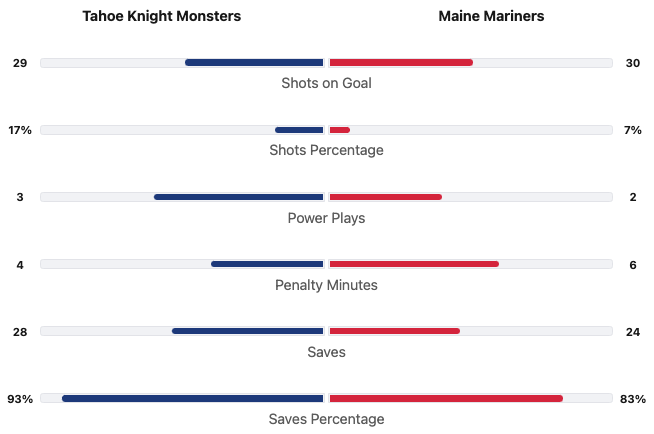
Task: Click the blue Shots on Goal bar
Action: tap(255, 63)
